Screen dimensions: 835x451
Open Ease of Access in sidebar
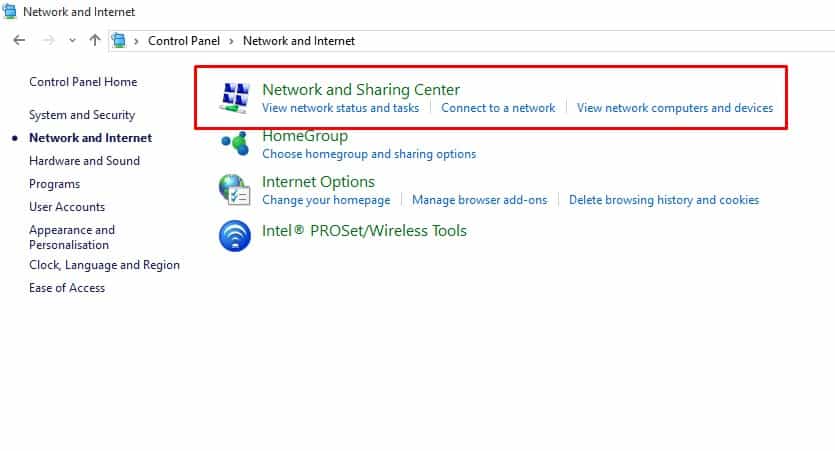pyautogui.click(x=67, y=288)
